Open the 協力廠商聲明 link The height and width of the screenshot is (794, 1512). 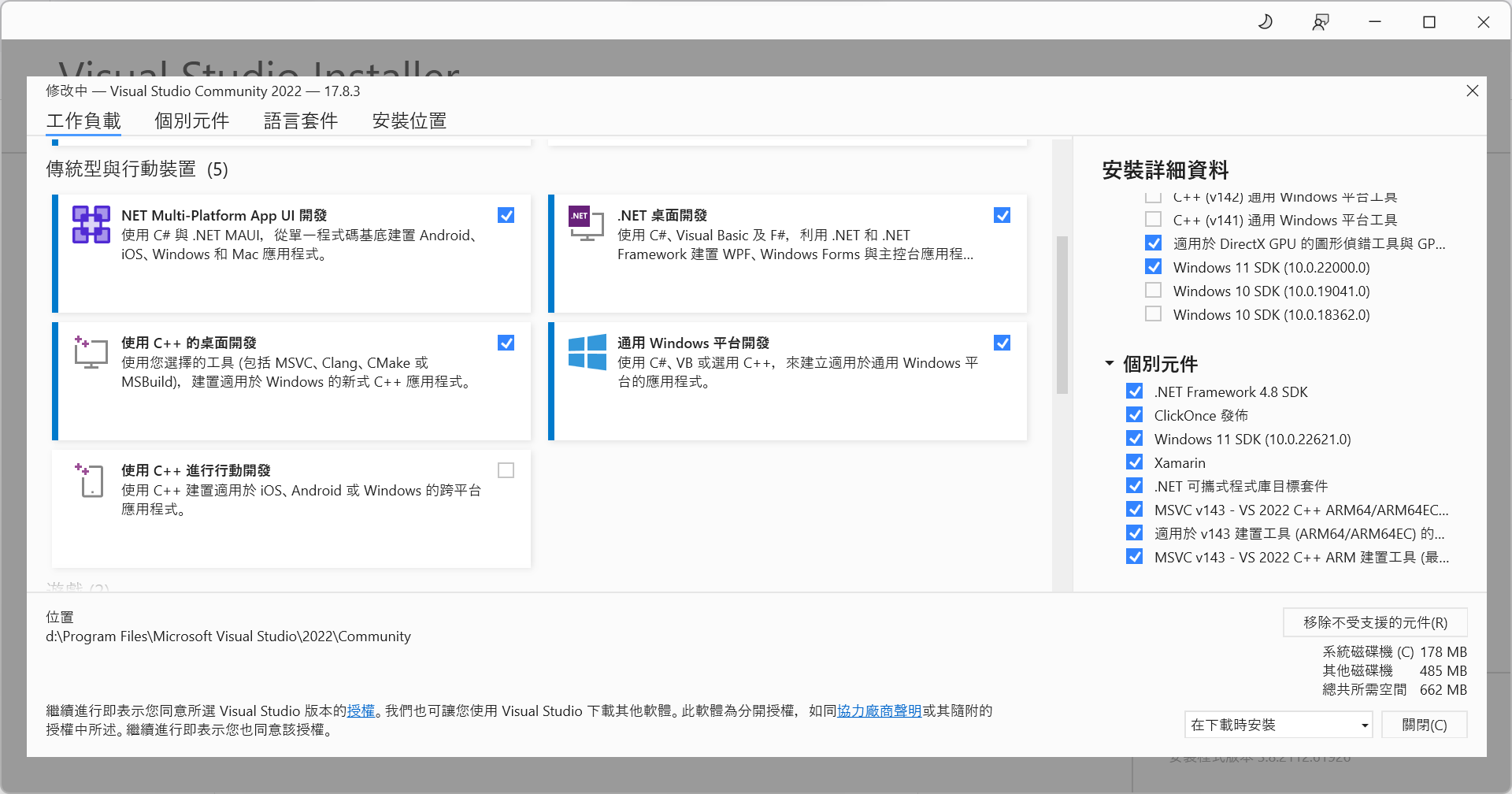tap(879, 711)
